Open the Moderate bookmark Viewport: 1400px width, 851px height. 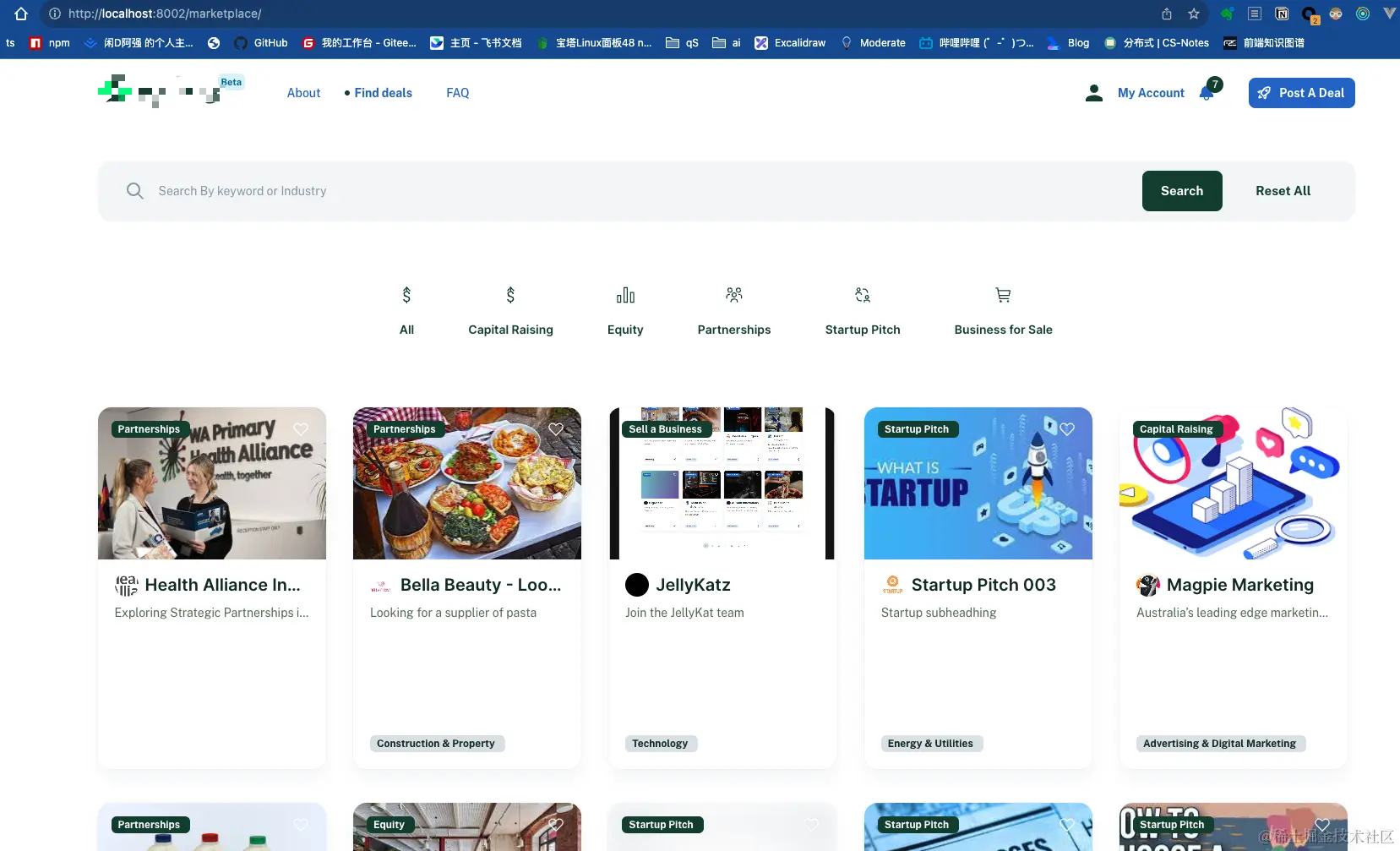click(873, 43)
